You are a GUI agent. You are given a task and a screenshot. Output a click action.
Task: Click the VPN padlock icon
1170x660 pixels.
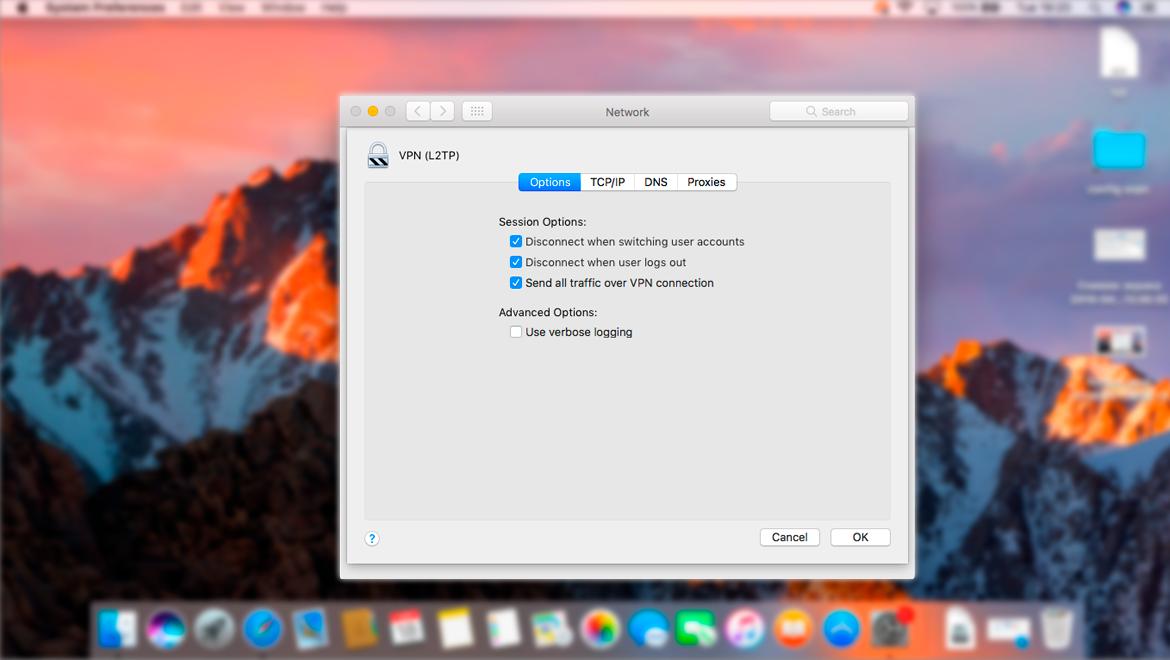click(x=378, y=155)
